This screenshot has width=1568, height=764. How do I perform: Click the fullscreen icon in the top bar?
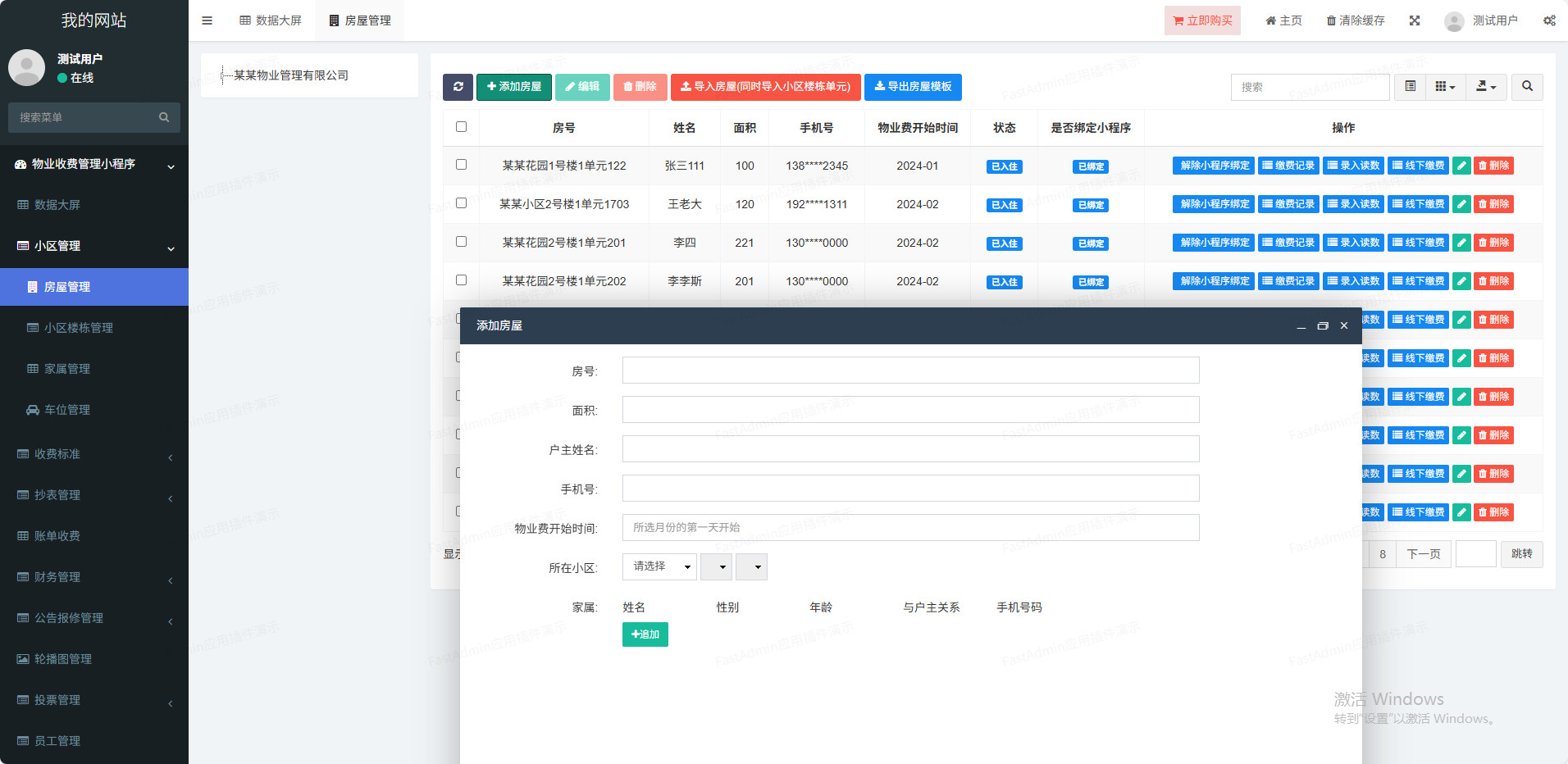(1415, 20)
